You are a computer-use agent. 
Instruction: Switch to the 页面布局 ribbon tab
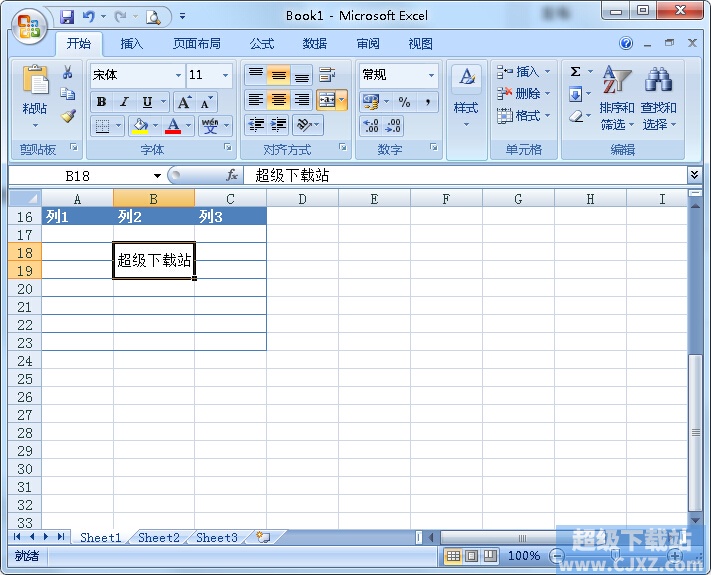[197, 44]
